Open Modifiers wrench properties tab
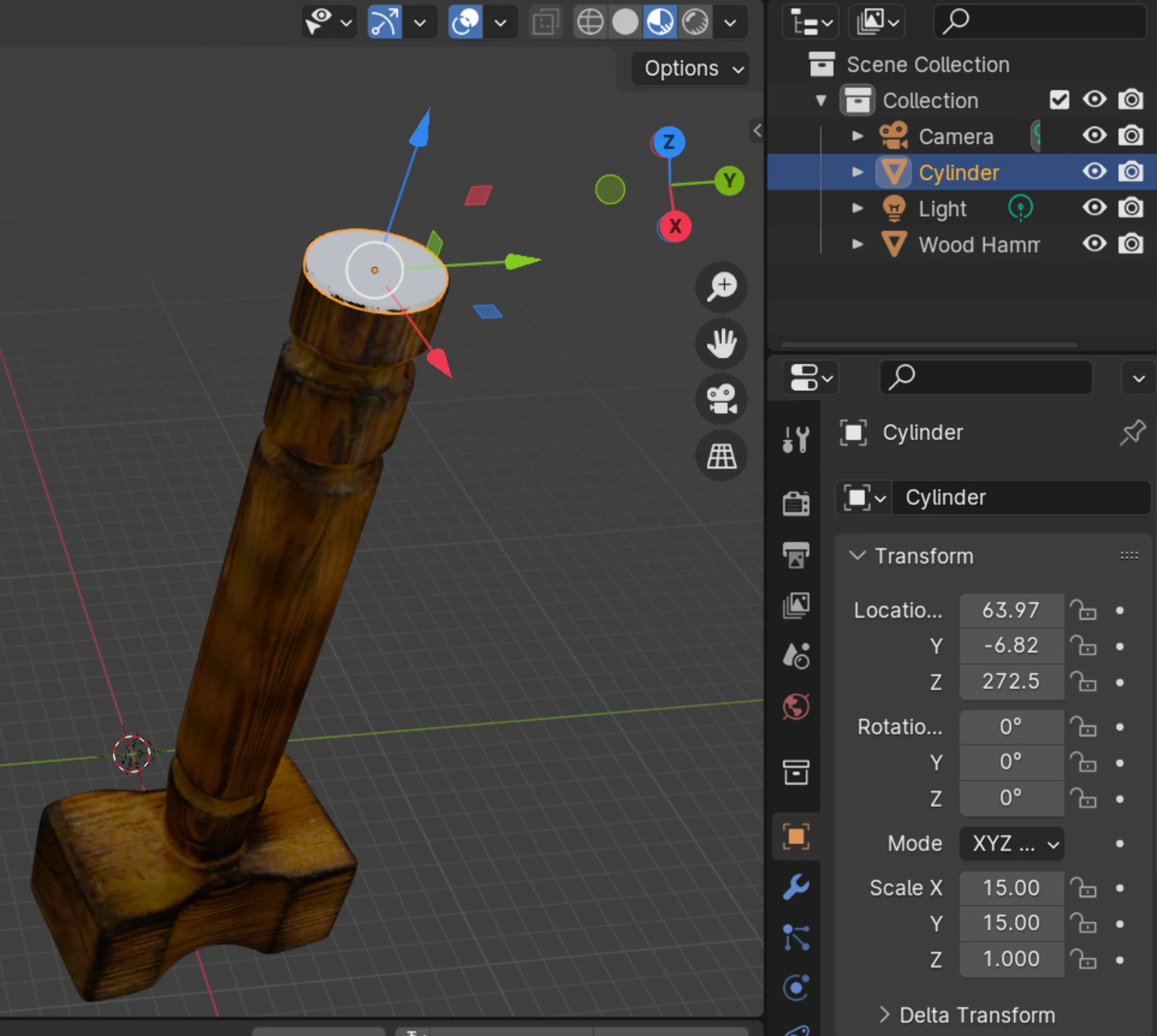 coord(796,887)
